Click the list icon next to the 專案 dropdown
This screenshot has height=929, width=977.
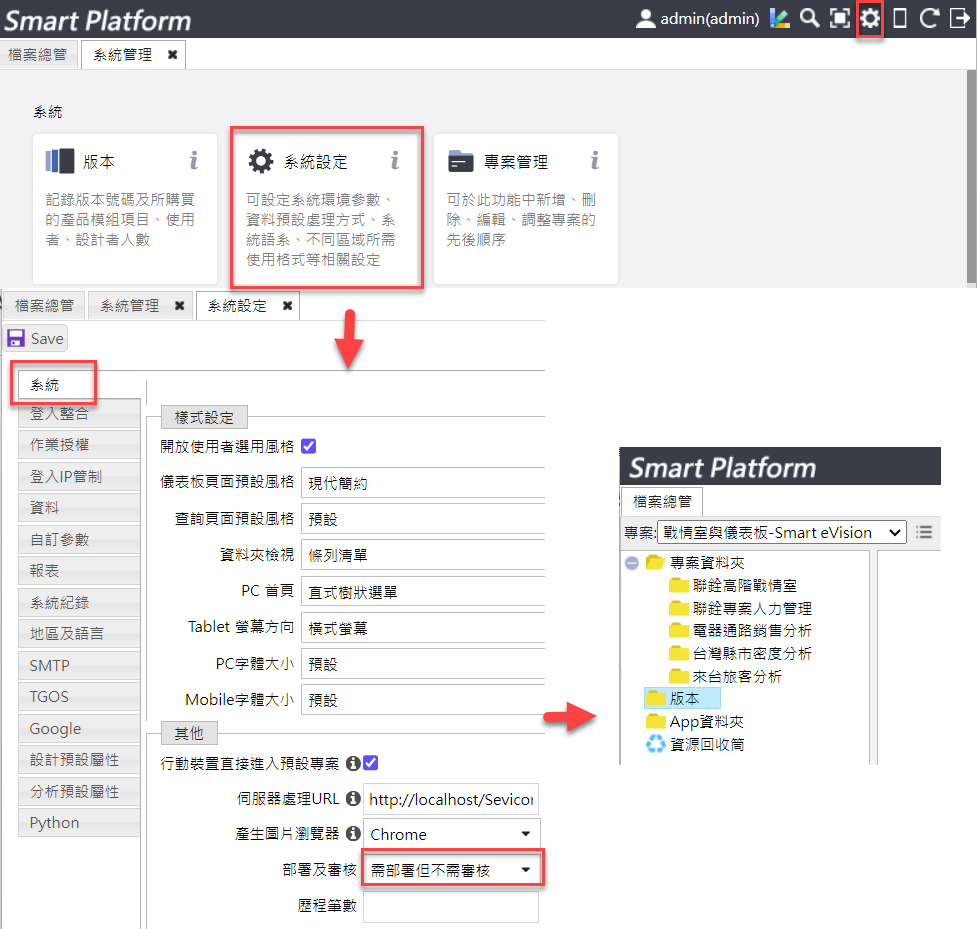924,532
